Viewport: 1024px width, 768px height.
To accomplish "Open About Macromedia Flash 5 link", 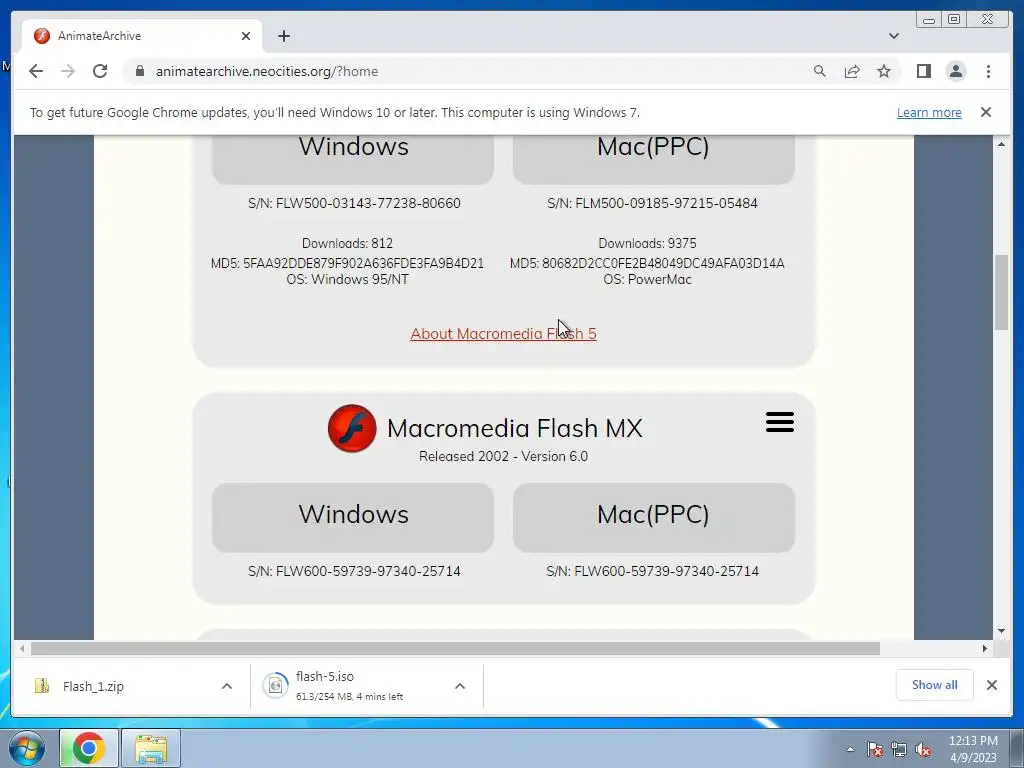I will 503,334.
